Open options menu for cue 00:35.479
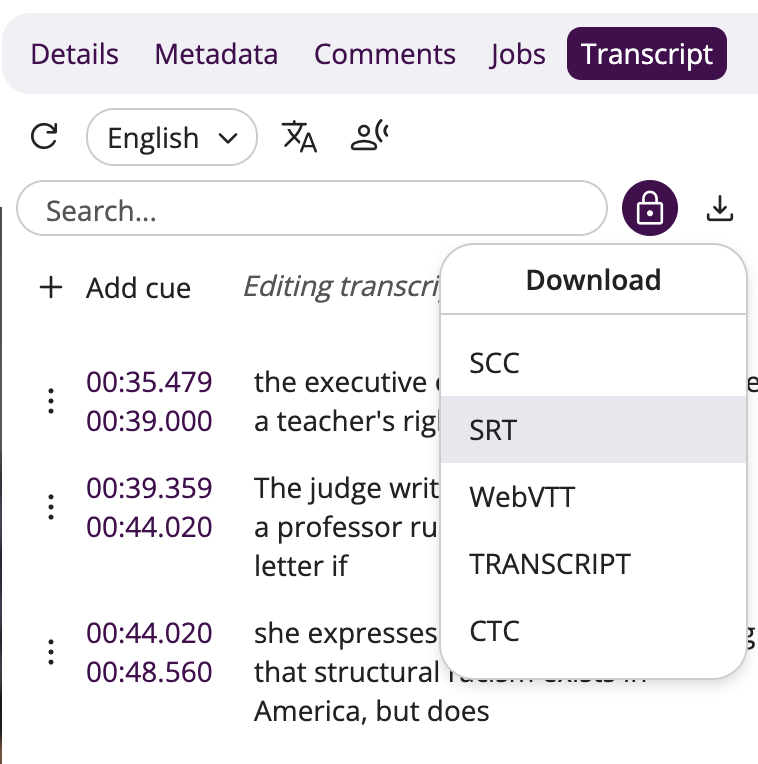Viewport: 758px width, 764px height. point(51,401)
